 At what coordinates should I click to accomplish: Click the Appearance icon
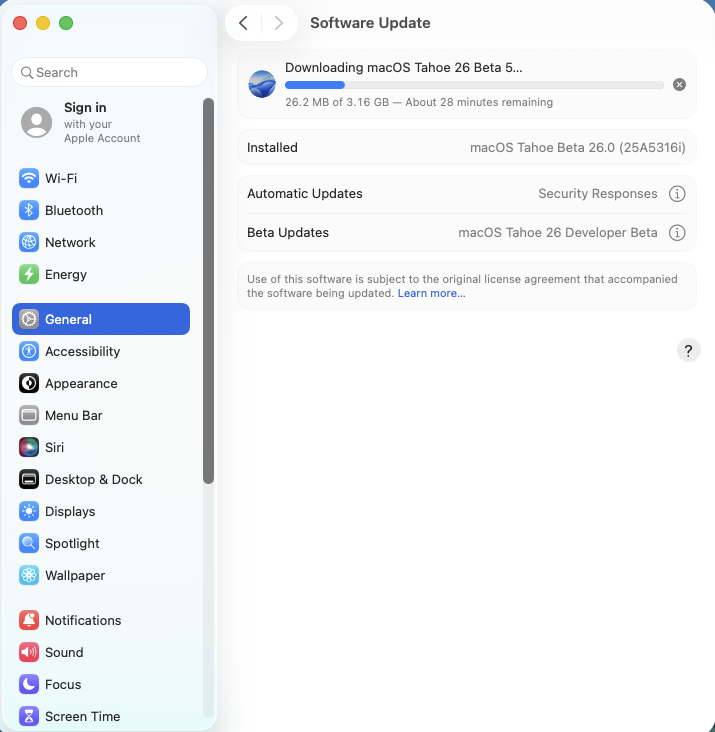(29, 383)
